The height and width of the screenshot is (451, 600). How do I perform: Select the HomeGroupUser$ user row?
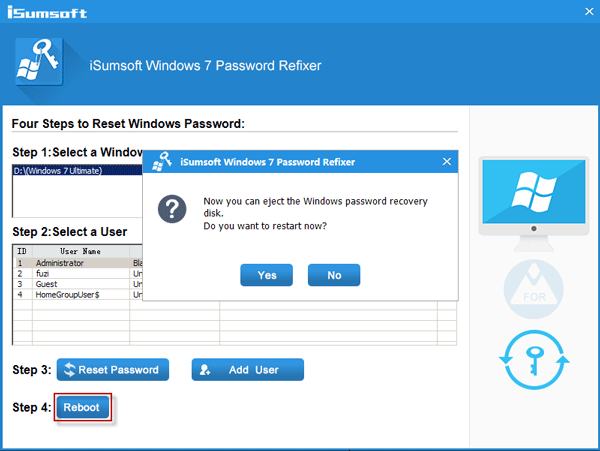[78, 295]
